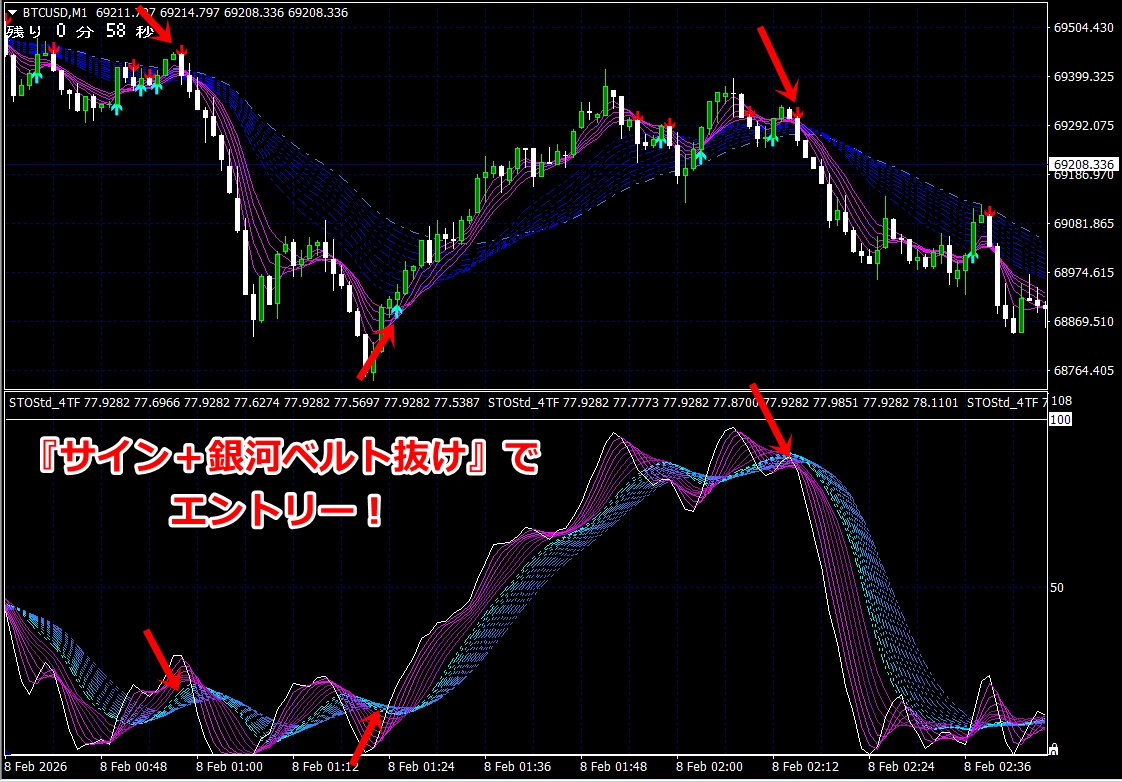Click the 8 Feb 00:48 time label

[133, 767]
